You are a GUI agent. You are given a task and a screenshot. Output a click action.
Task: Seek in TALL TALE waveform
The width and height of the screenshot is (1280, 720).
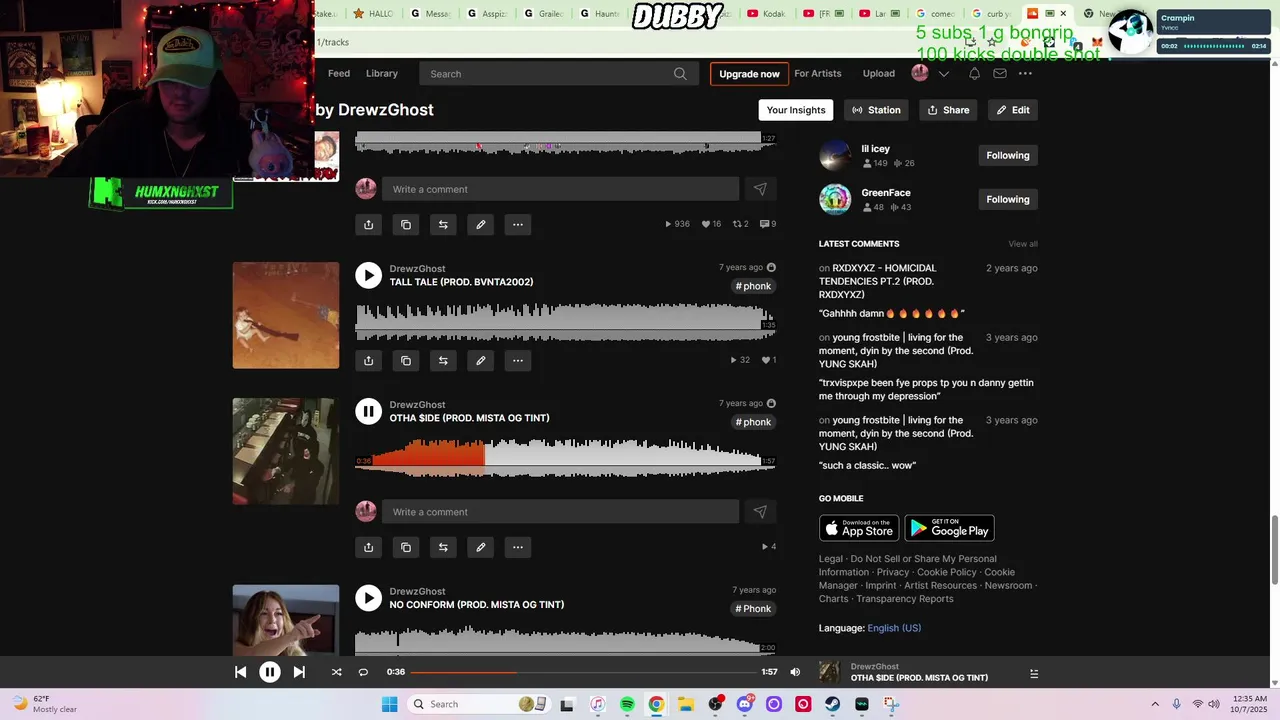click(x=565, y=321)
